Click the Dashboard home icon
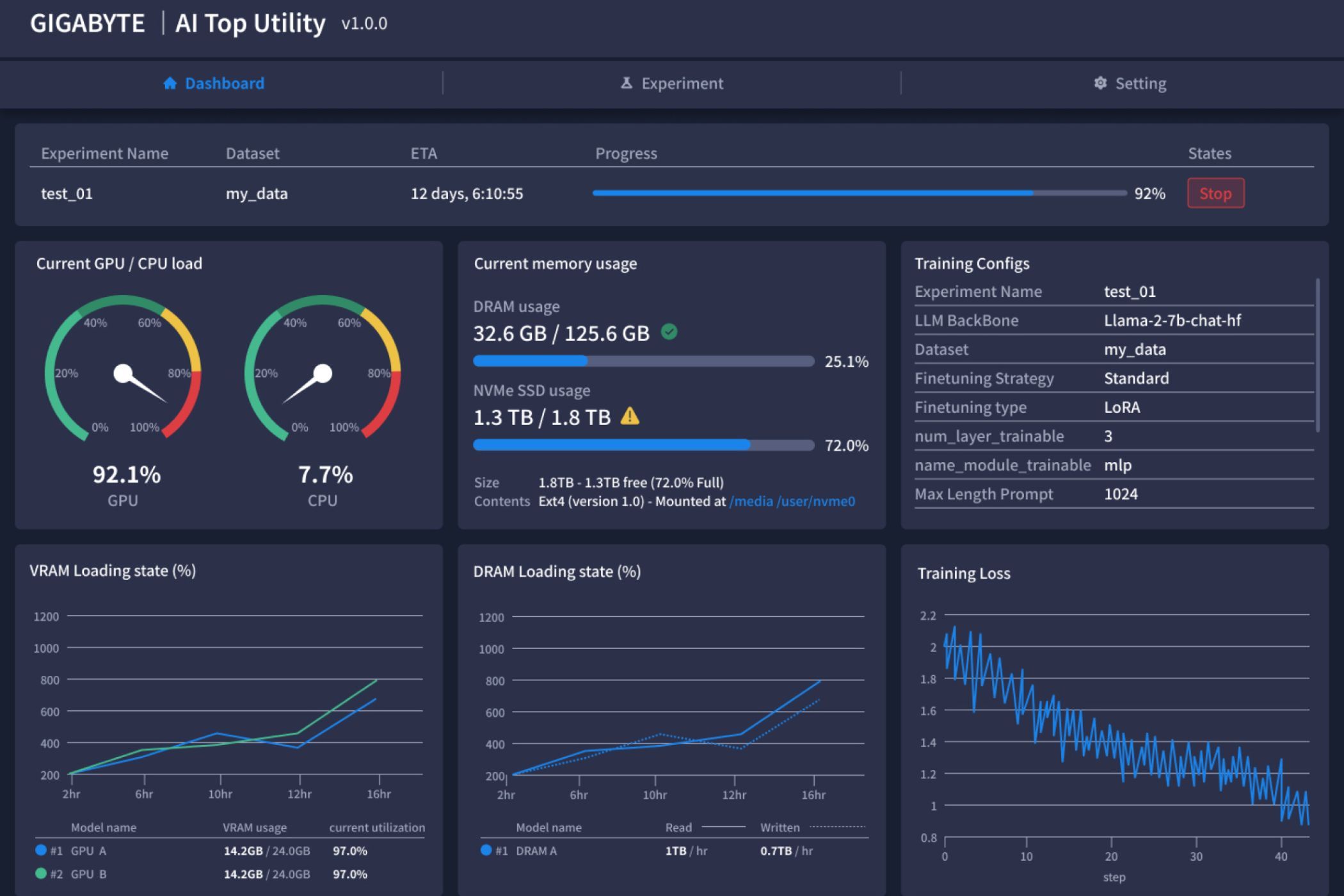Image resolution: width=1344 pixels, height=896 pixels. [170, 83]
